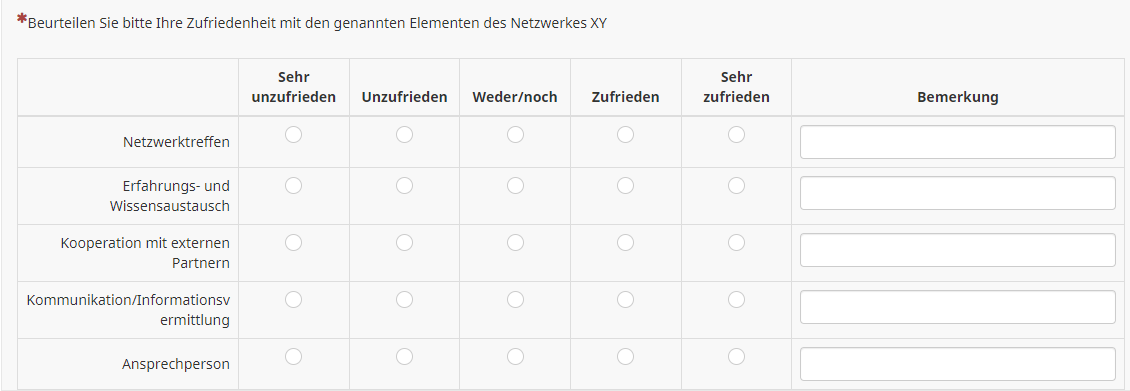This screenshot has height=391, width=1130.
Task: Select Zufrieden for Ansprechperson
Action: (626, 356)
